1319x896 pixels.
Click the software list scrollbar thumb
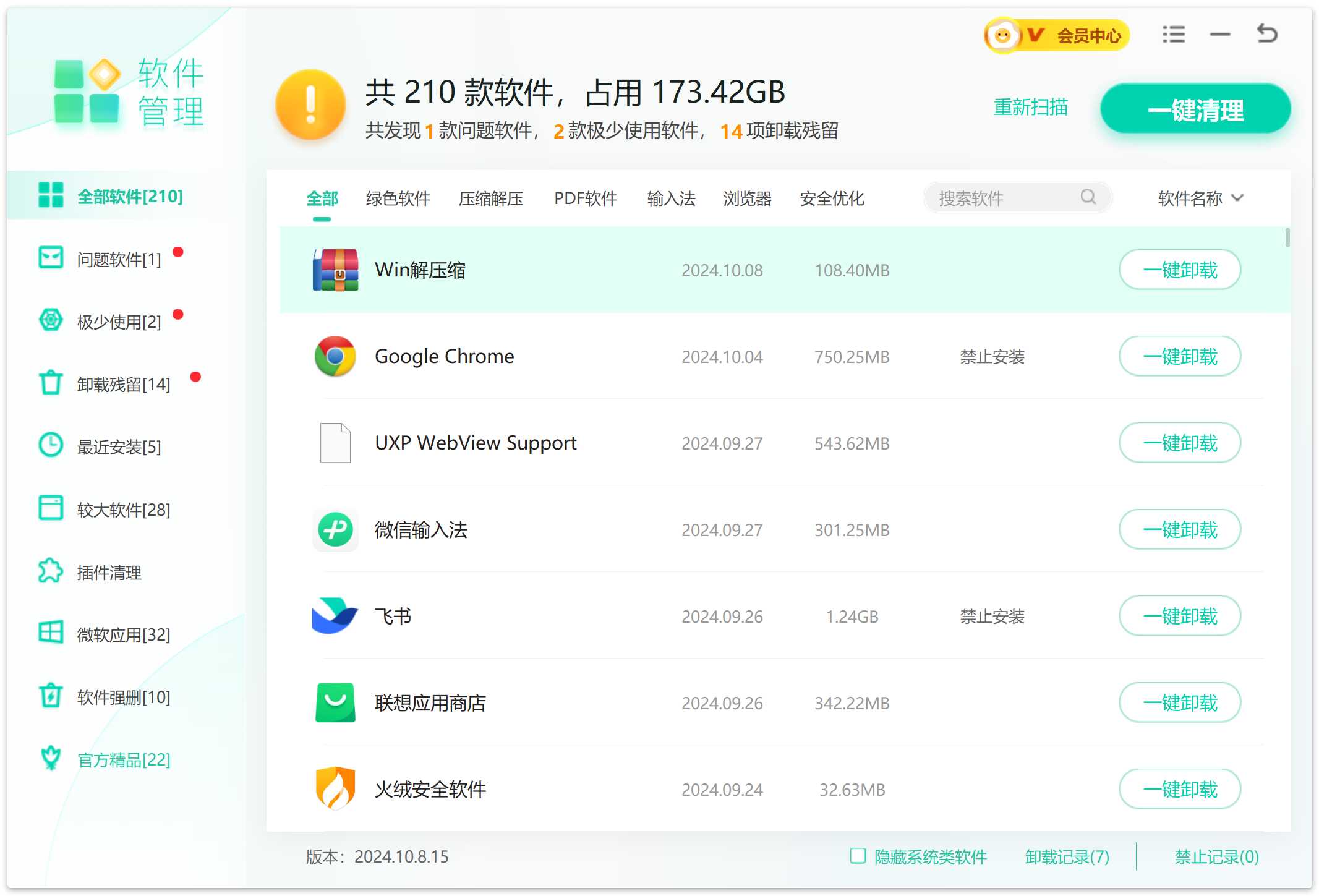pos(1287,237)
